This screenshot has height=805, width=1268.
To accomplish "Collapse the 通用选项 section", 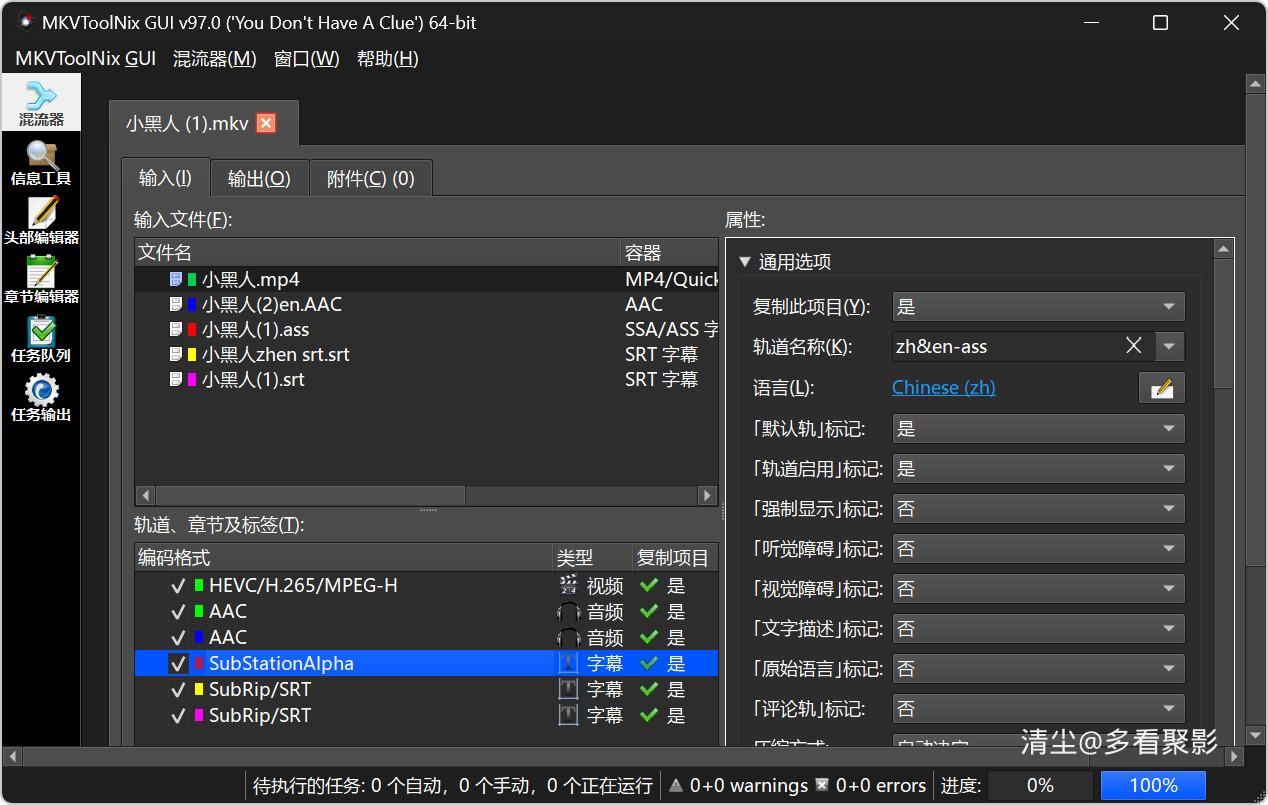I will point(744,262).
